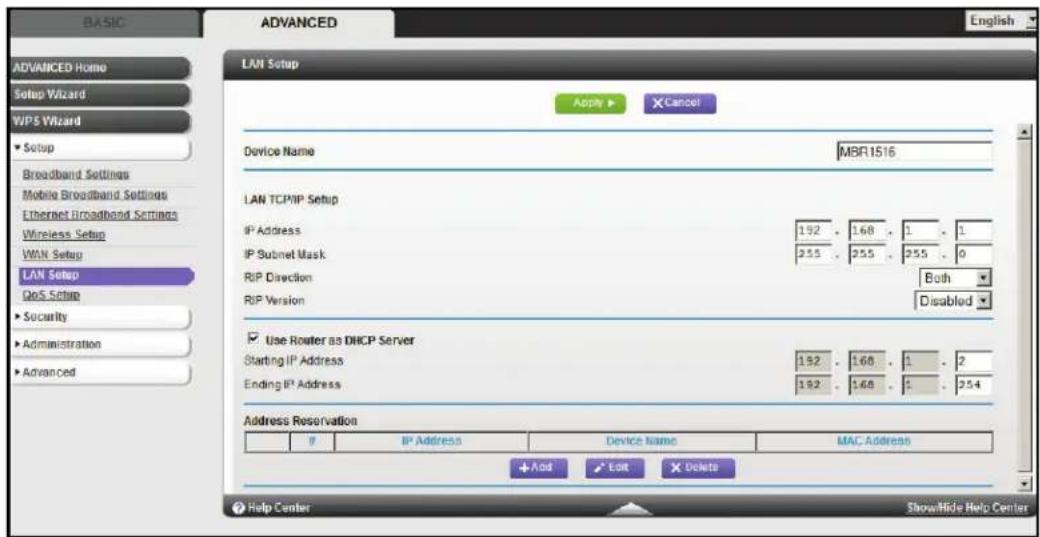Open Mobile Broadband Settings
This screenshot has width=1040, height=537.
[94, 196]
